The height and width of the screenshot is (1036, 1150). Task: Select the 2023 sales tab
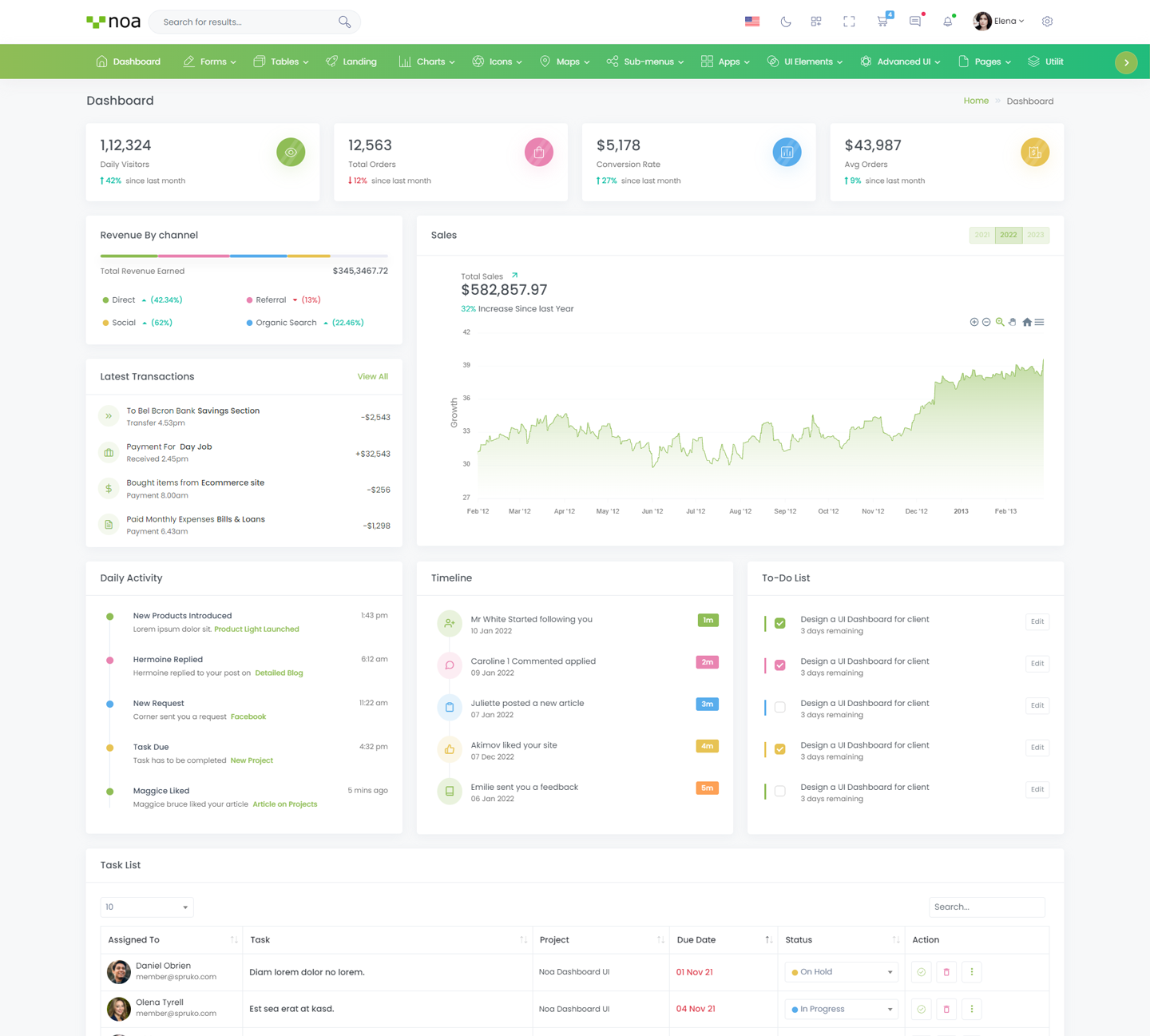1035,235
